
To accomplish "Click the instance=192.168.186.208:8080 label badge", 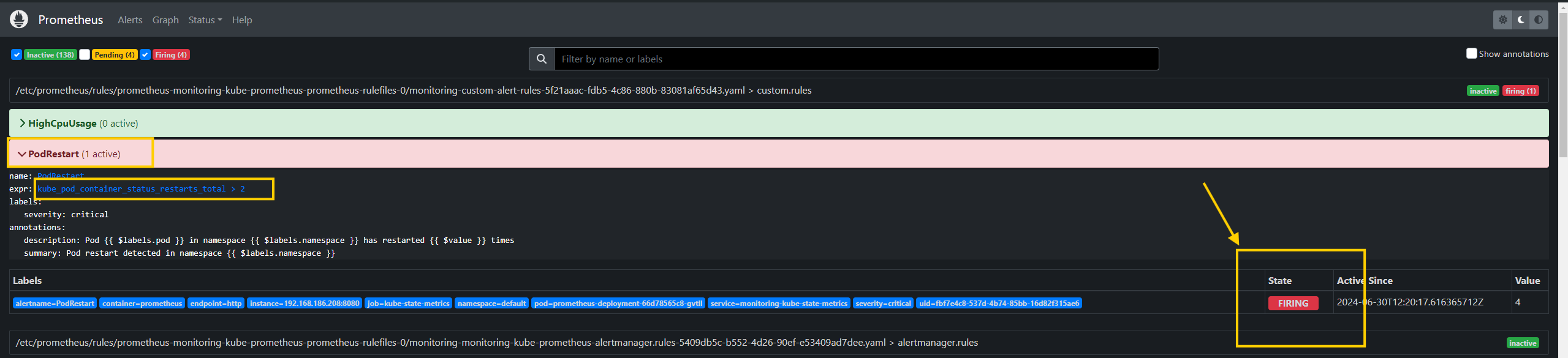I will tap(305, 303).
